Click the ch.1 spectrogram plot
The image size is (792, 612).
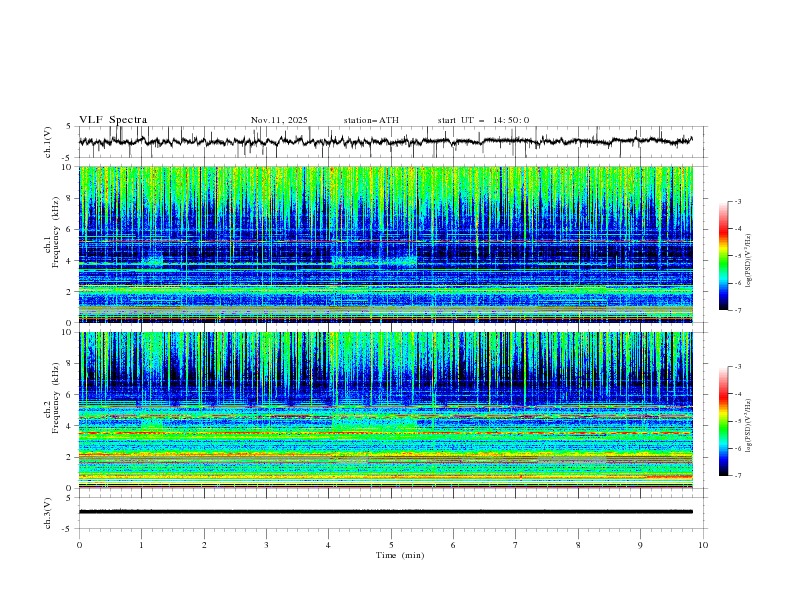[x=386, y=244]
